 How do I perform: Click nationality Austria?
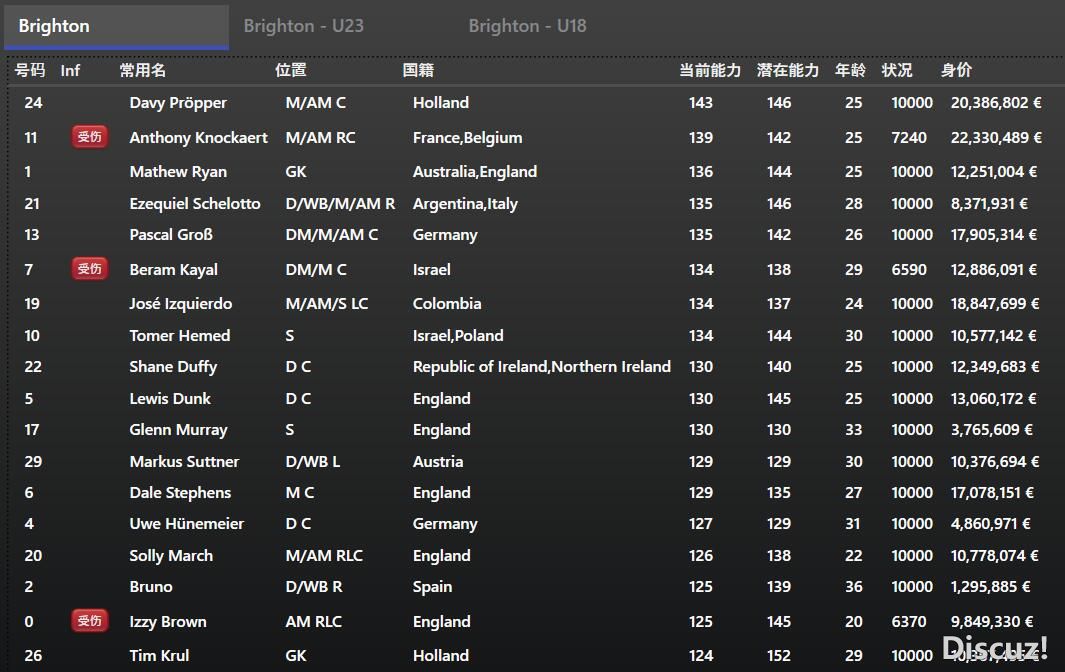(x=438, y=461)
